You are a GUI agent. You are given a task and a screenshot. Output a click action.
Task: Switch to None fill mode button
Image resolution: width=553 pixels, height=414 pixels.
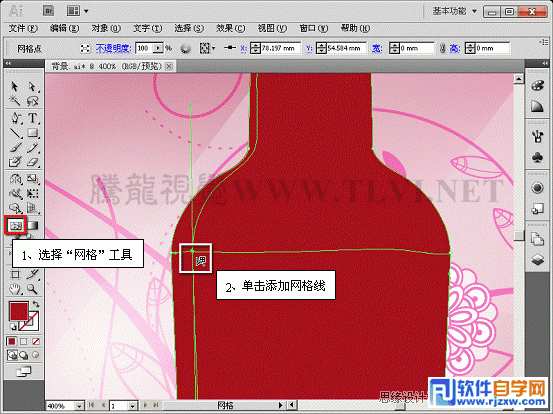pyautogui.click(x=36, y=341)
